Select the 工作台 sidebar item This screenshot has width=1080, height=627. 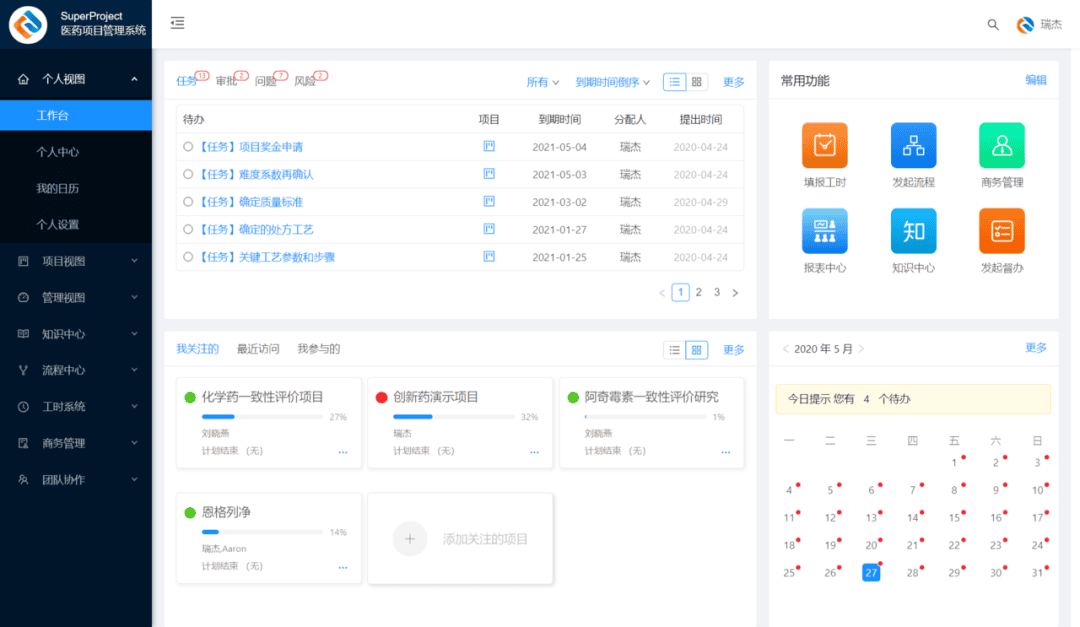(x=76, y=115)
